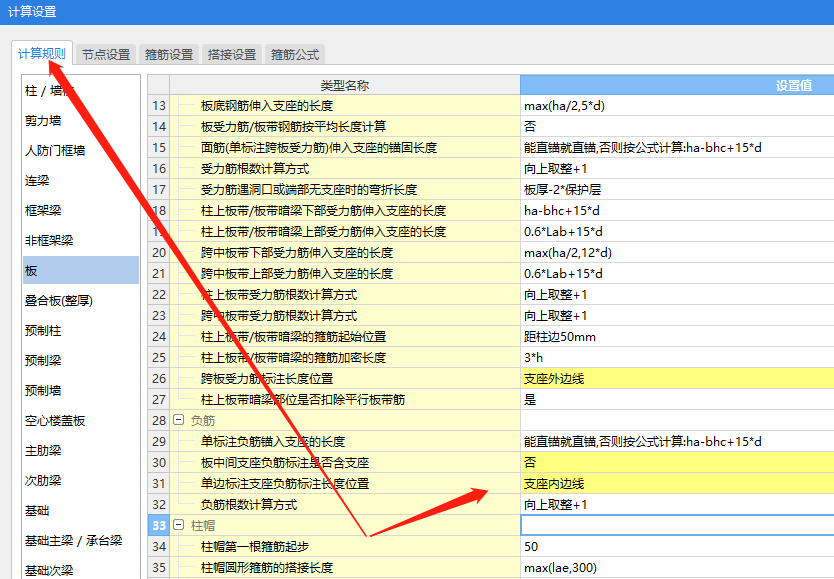834x579 pixels.
Task: Click row number 33 header
Action: 159,525
